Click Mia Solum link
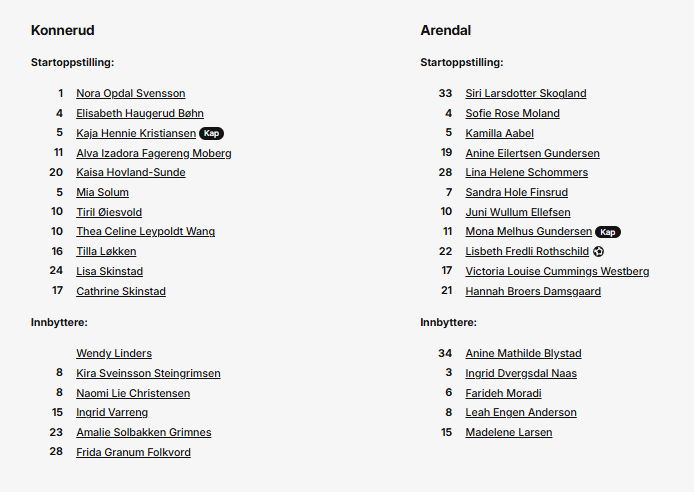This screenshot has width=694, height=492. [x=102, y=192]
